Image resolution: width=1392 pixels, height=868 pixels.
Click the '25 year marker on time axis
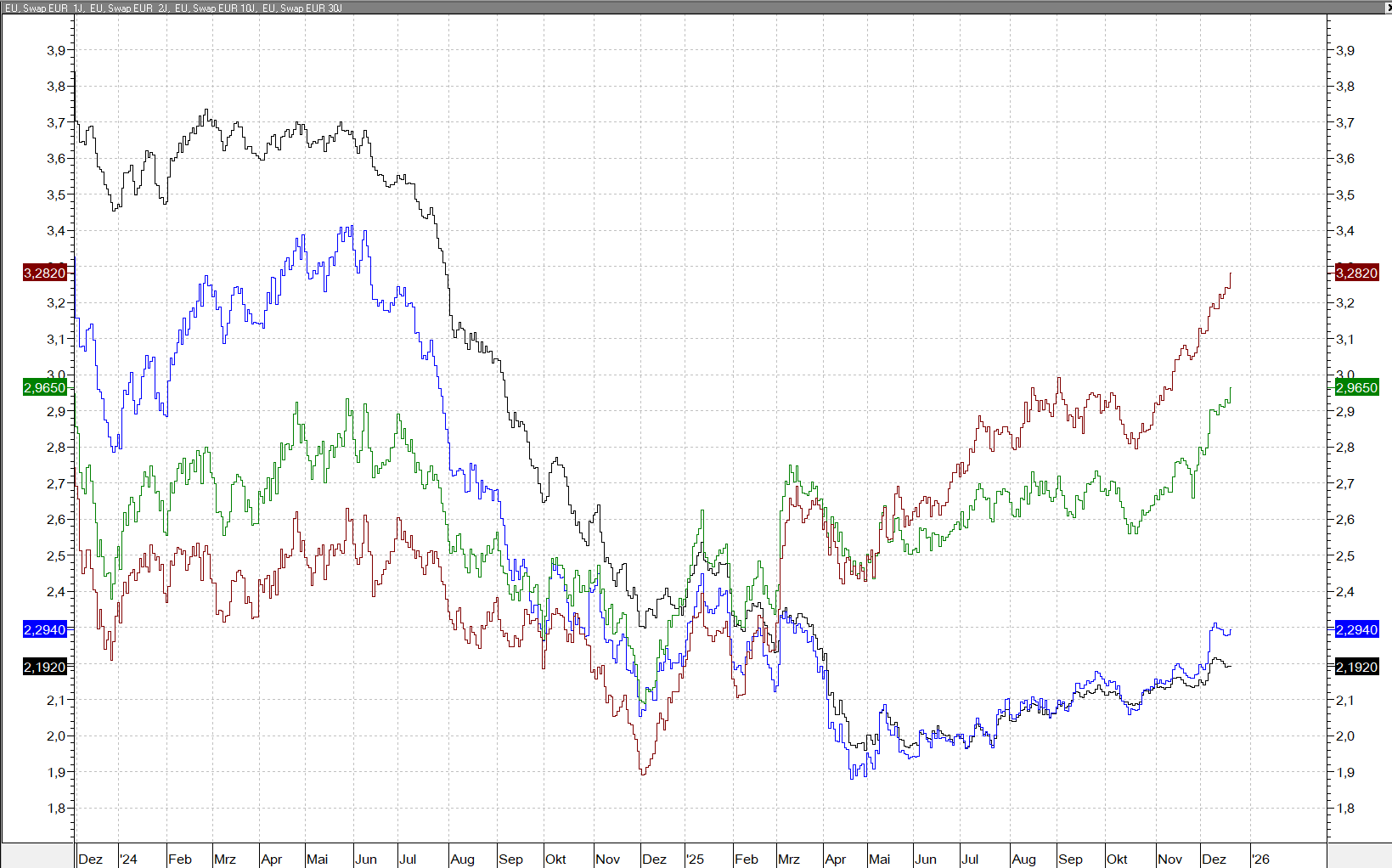coord(696,859)
